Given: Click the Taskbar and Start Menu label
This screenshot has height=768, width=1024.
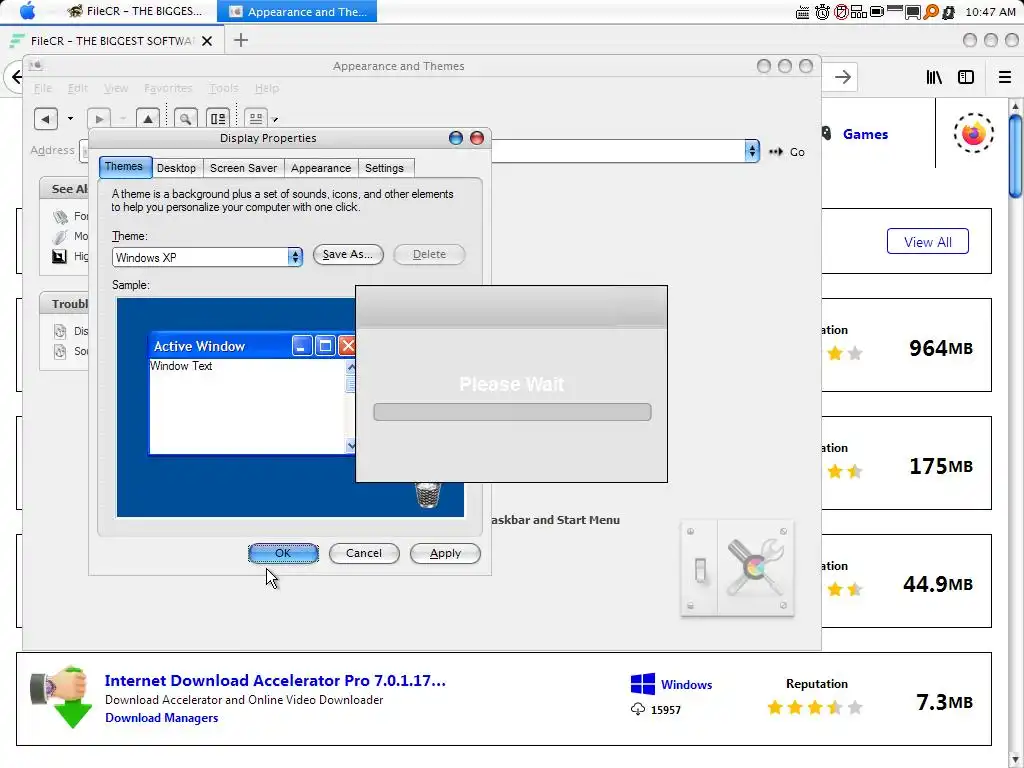Looking at the screenshot, I should [554, 520].
